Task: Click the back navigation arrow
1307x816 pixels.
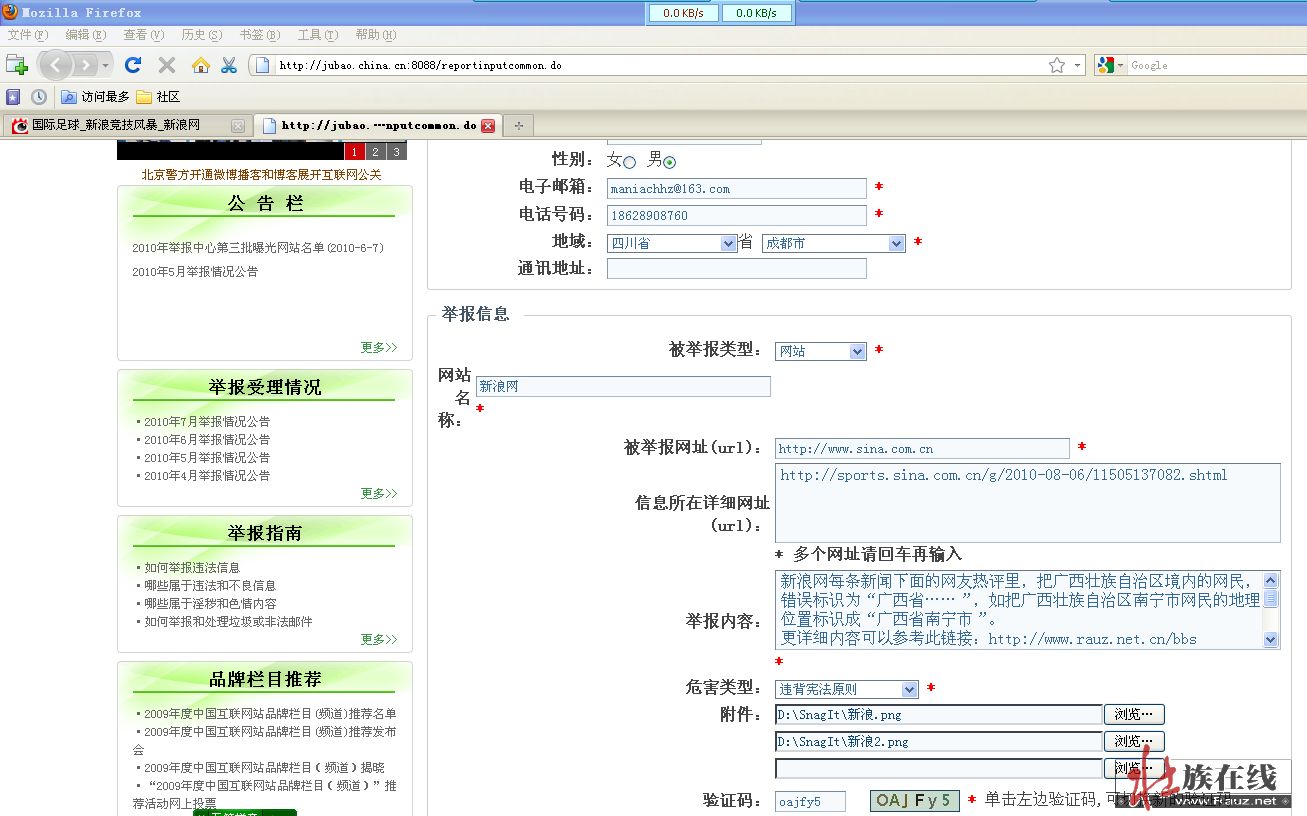Action: (55, 65)
